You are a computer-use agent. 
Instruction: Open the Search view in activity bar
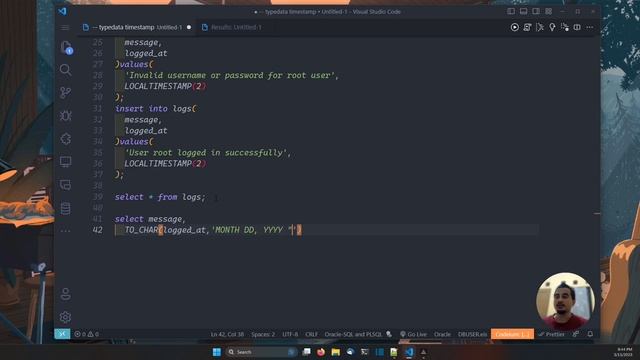coord(65,70)
